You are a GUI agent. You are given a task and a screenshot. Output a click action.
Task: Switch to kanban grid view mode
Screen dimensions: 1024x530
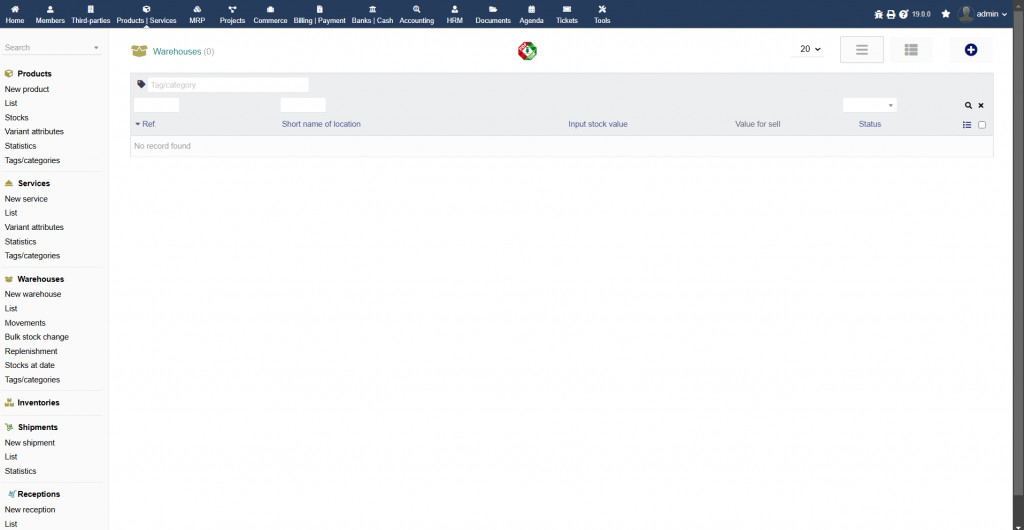point(911,50)
